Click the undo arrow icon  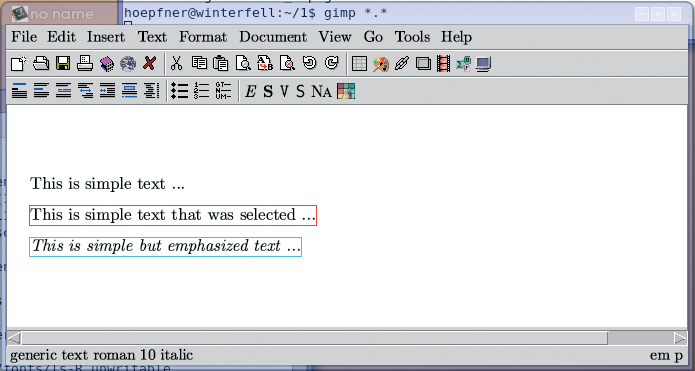(309, 63)
